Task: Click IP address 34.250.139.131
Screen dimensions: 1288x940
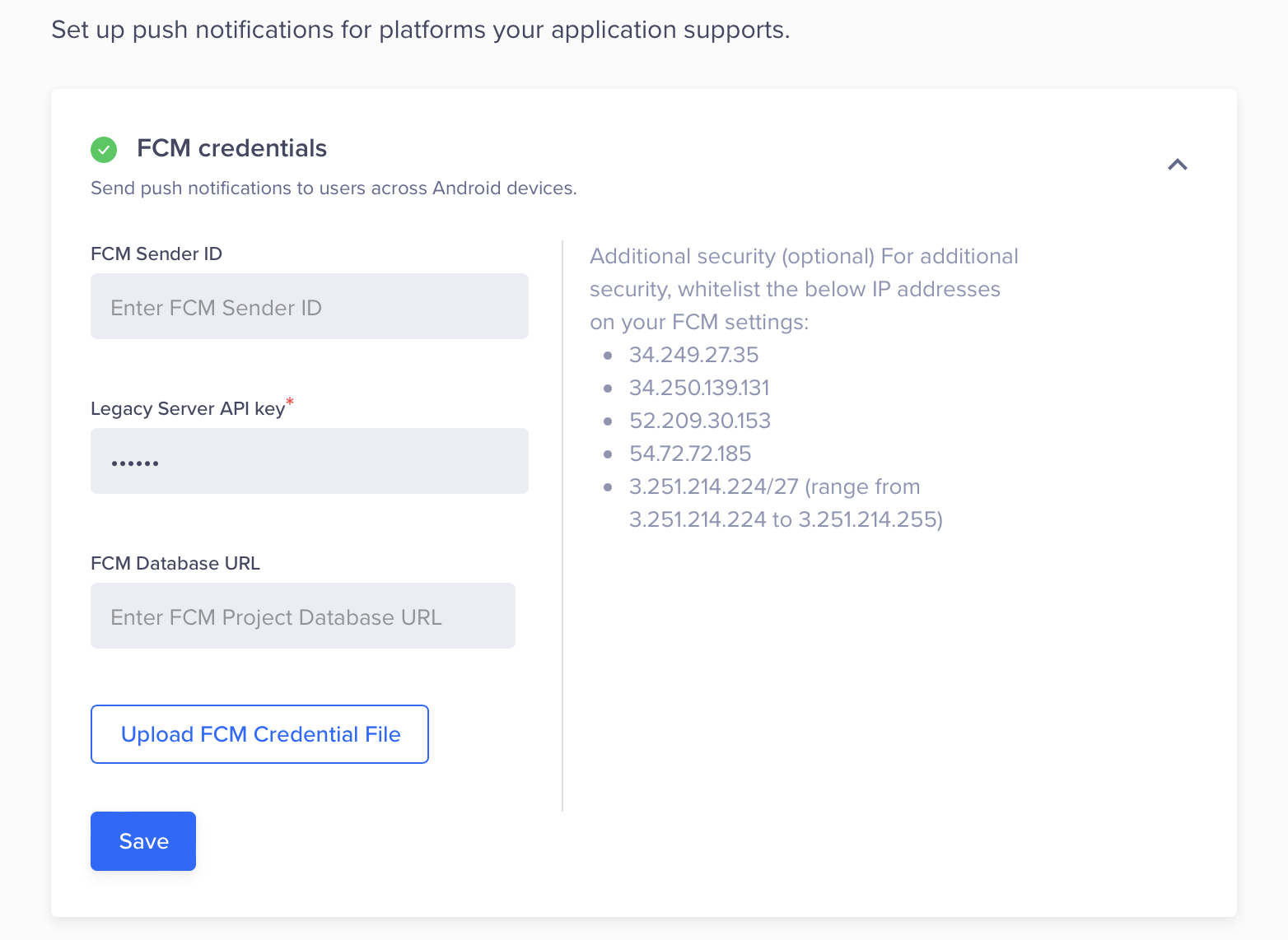Action: click(699, 388)
